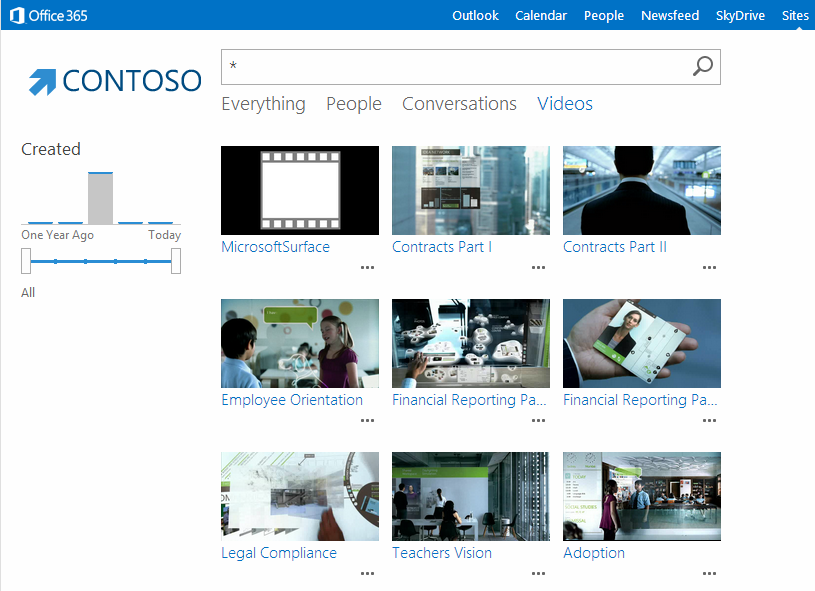This screenshot has height=591, width=815.
Task: Open Calendar in top navigation
Action: point(541,16)
